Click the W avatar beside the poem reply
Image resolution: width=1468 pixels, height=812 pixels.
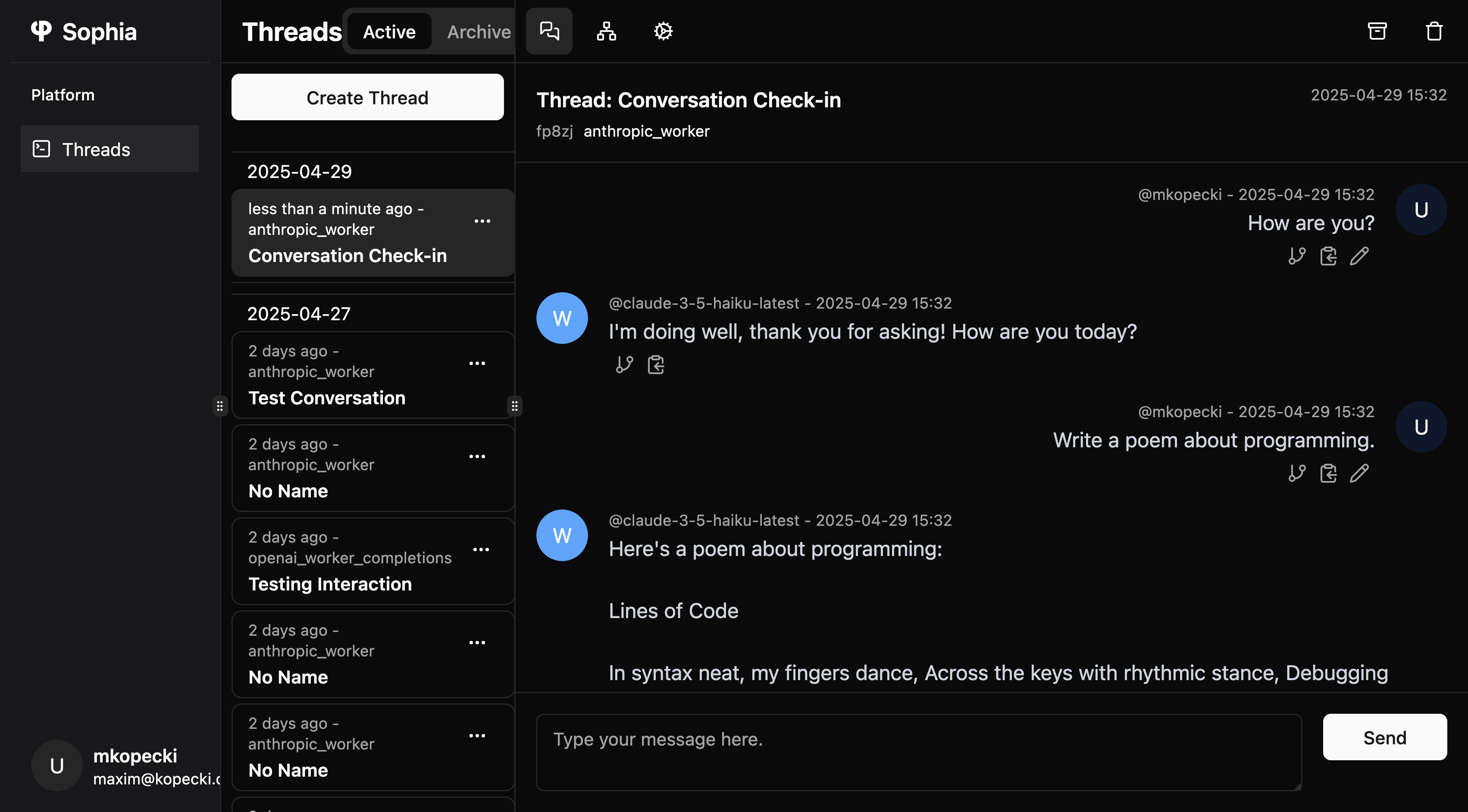(x=562, y=535)
